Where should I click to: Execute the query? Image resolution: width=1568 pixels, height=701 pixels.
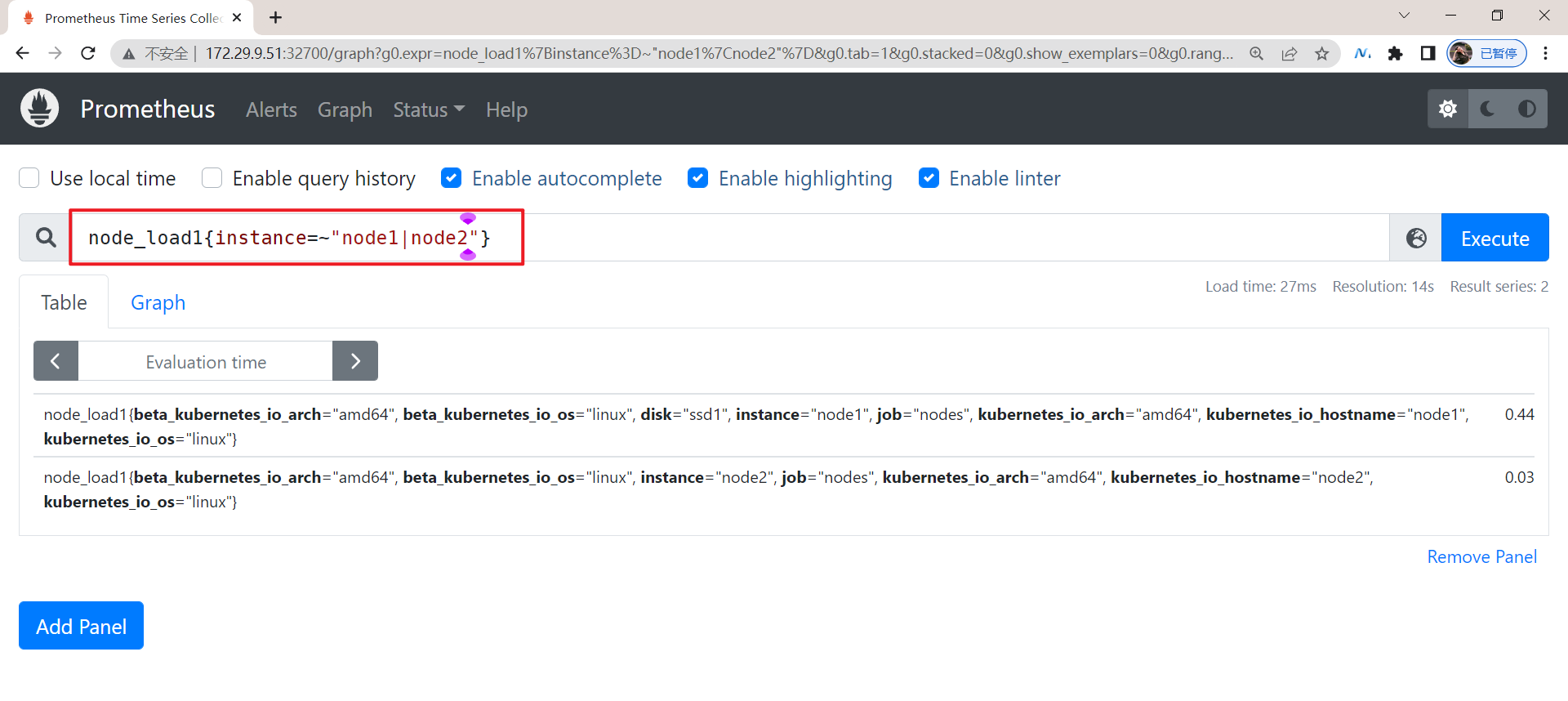(x=1494, y=238)
